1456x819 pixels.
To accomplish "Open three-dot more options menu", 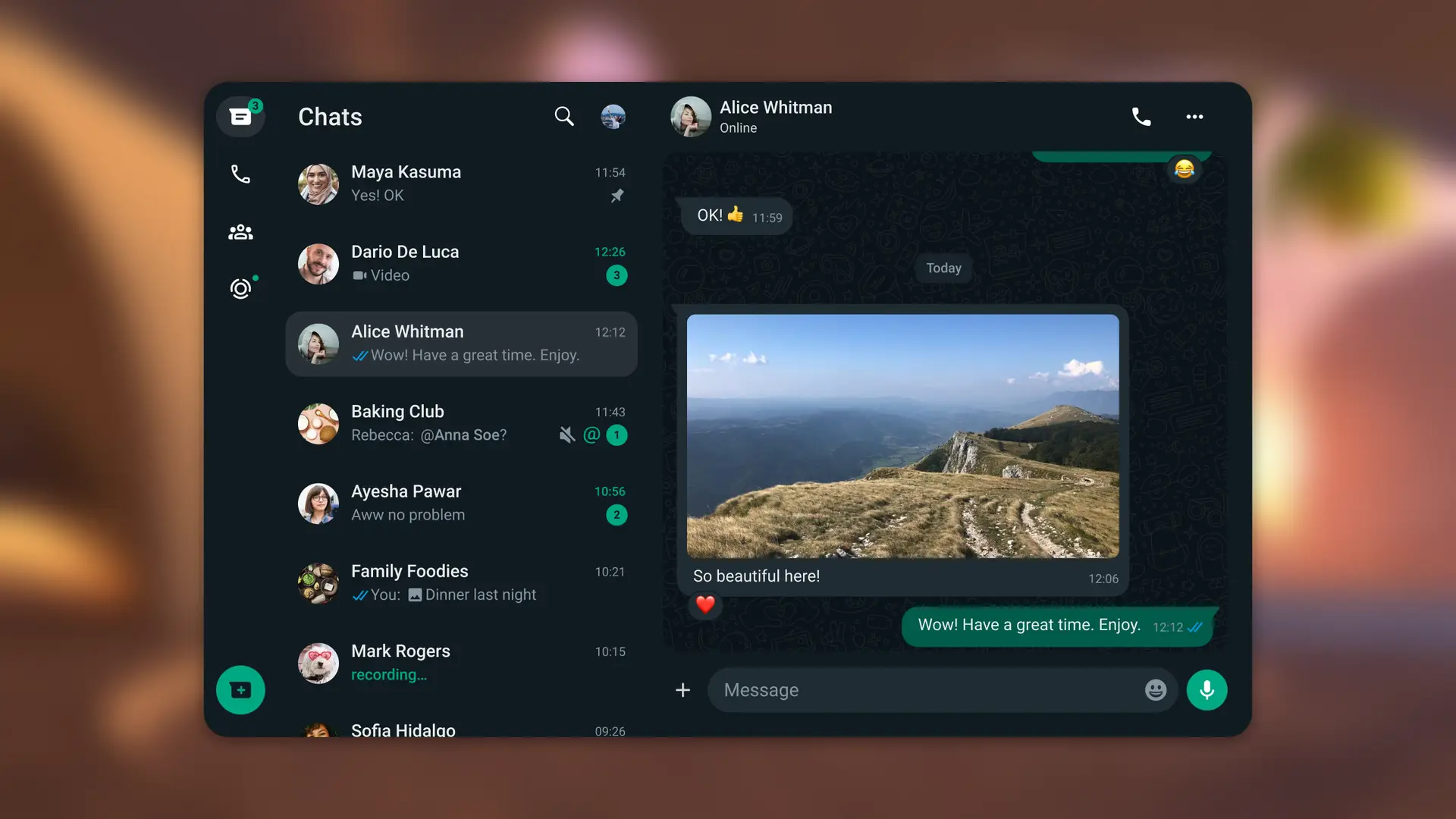I will 1194,117.
